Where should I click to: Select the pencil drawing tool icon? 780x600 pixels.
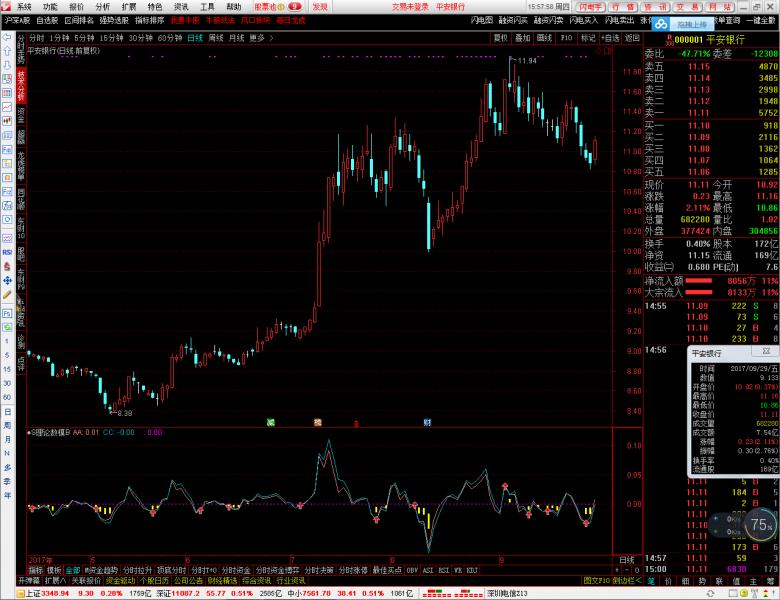point(7,295)
